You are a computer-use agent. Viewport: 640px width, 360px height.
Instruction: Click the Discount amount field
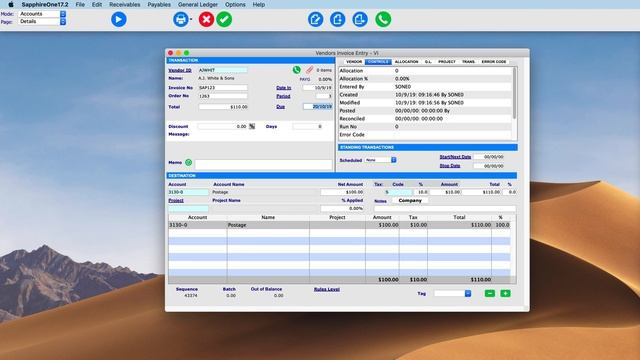(222, 127)
